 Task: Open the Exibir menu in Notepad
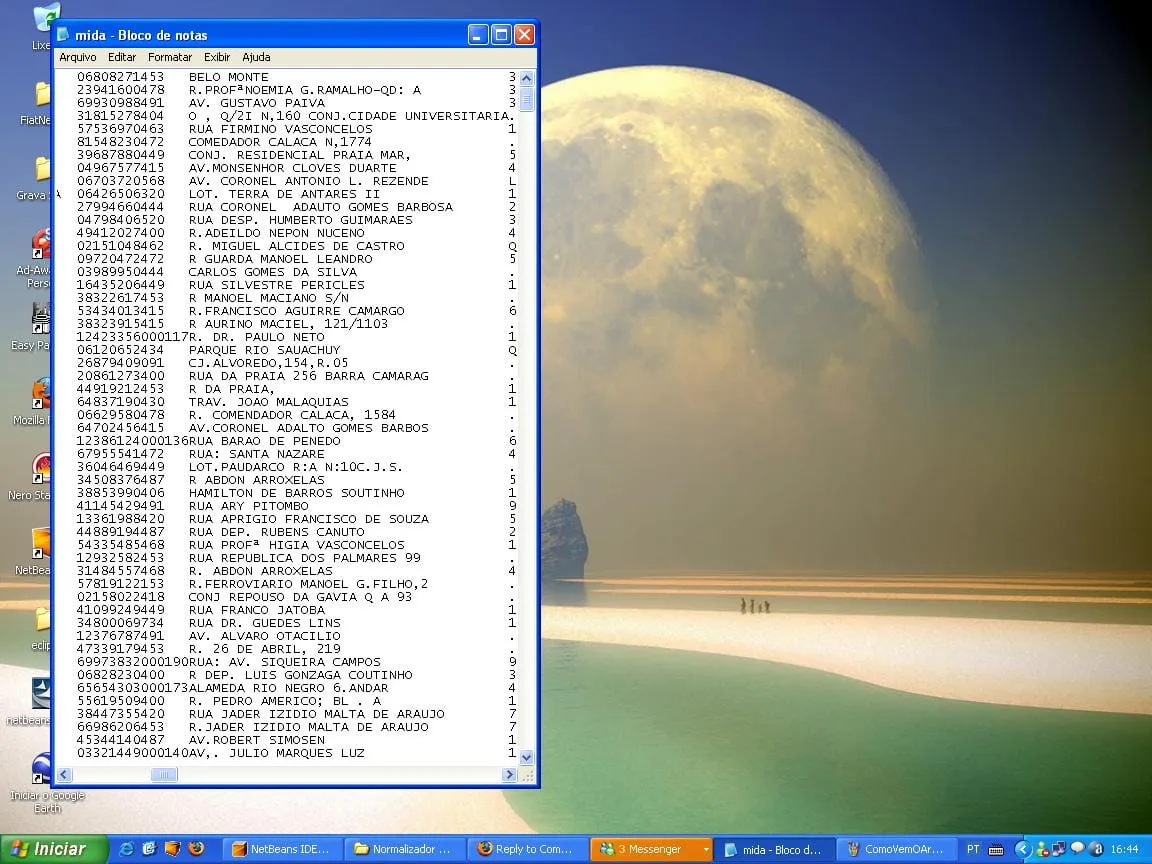tap(217, 57)
